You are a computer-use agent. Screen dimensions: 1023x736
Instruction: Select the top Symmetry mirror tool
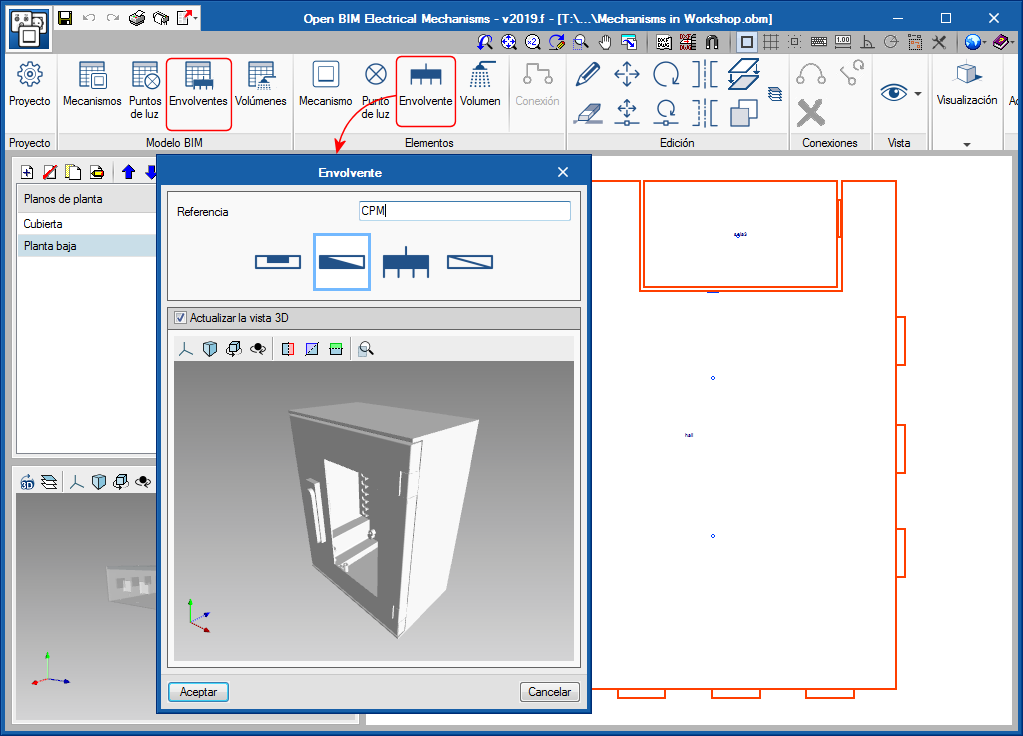705,74
